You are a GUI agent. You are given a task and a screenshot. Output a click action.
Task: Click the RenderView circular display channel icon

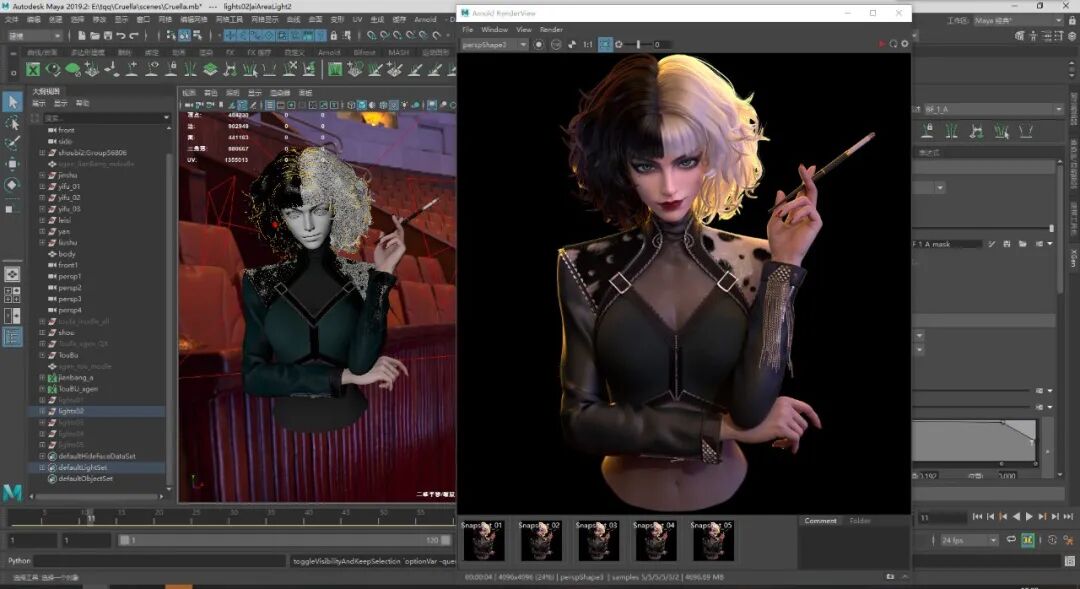pos(539,44)
